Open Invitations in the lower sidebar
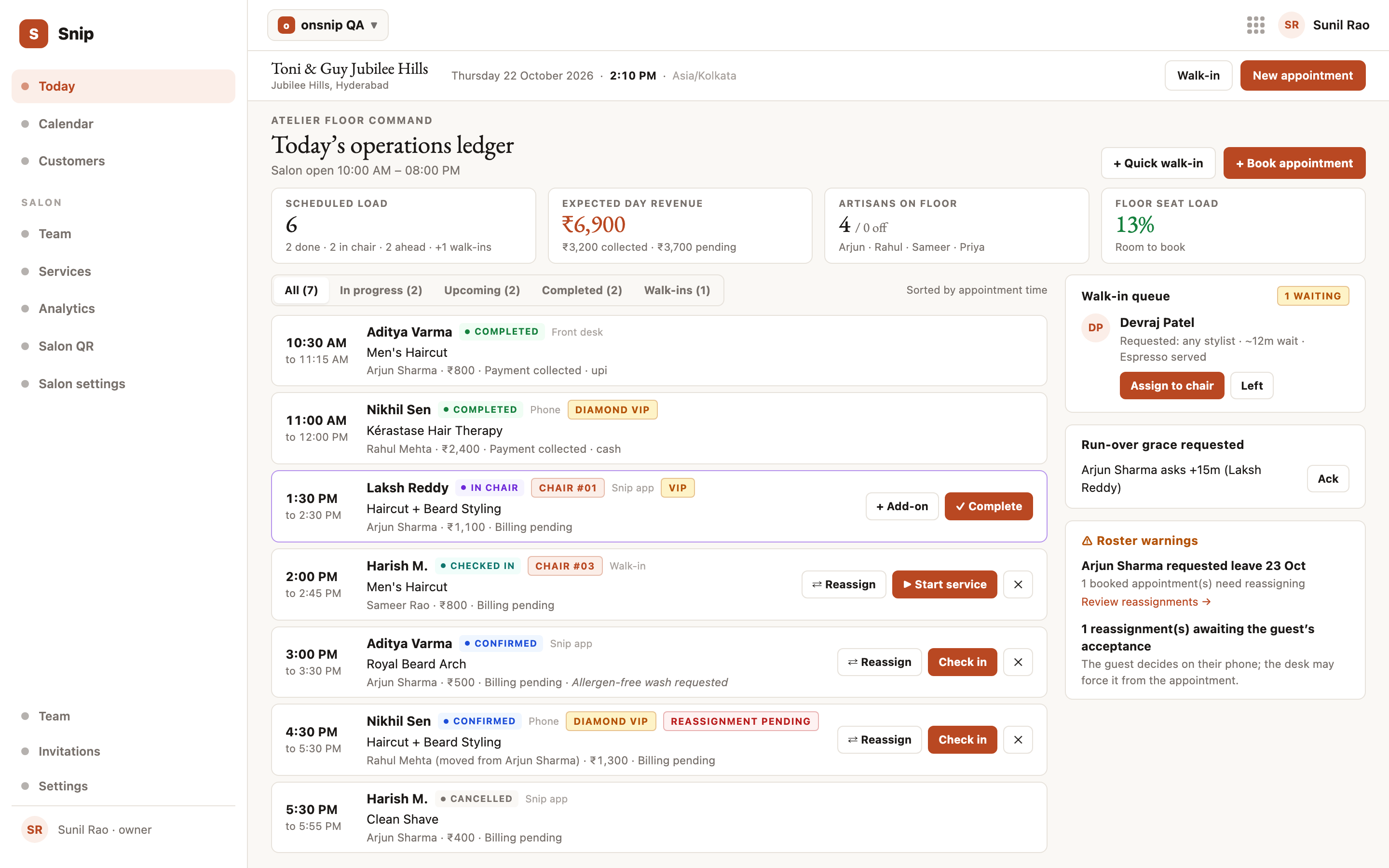The width and height of the screenshot is (1389, 868). click(123, 751)
